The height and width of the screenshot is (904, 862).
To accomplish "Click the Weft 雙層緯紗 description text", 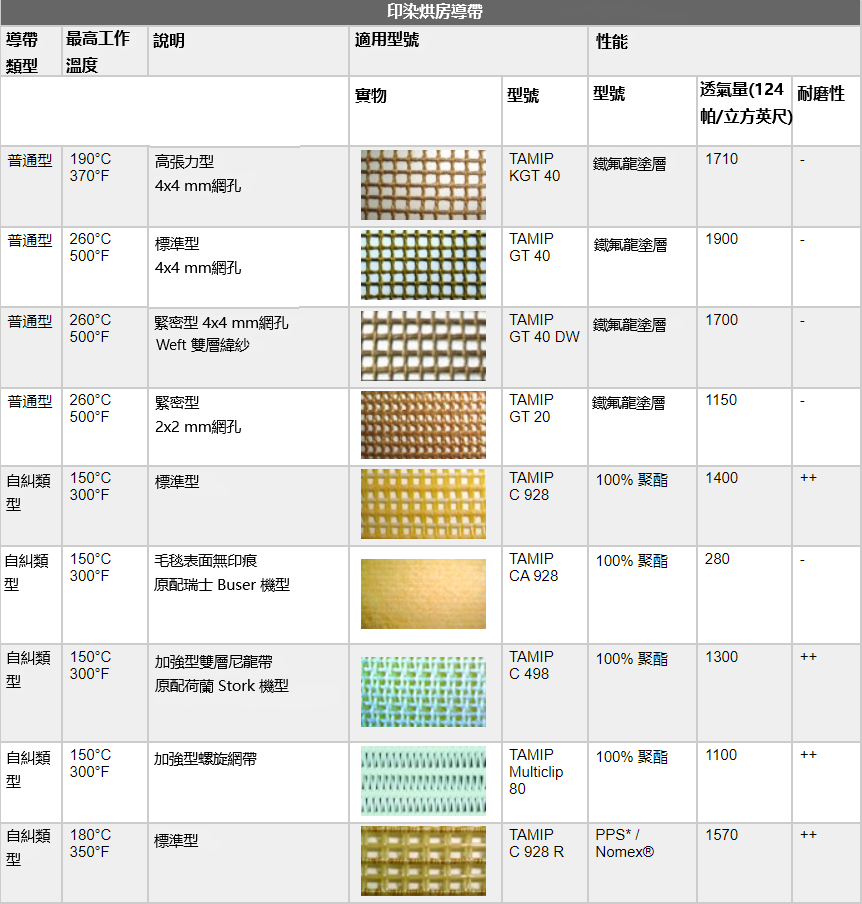I will (202, 345).
